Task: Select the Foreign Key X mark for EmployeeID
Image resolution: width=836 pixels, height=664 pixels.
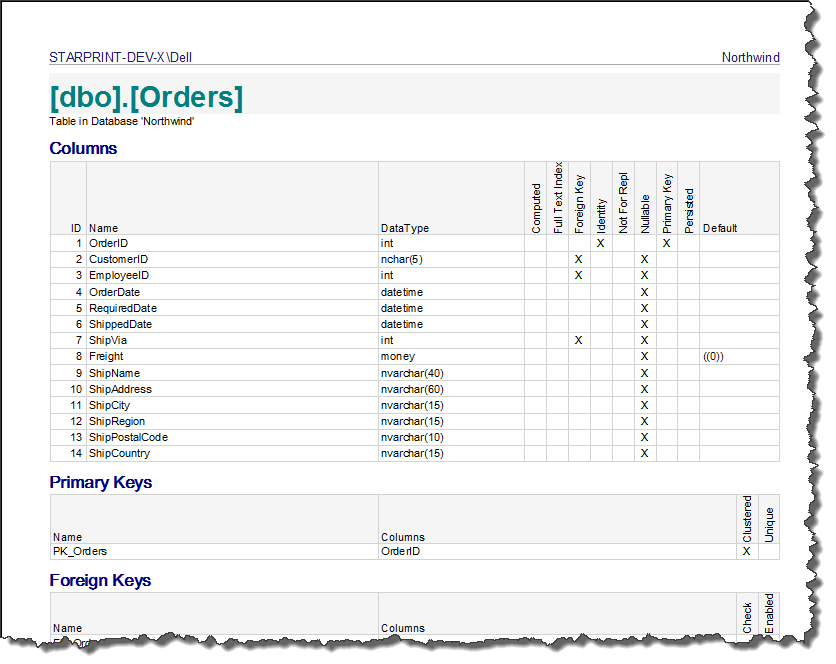Action: click(x=578, y=275)
